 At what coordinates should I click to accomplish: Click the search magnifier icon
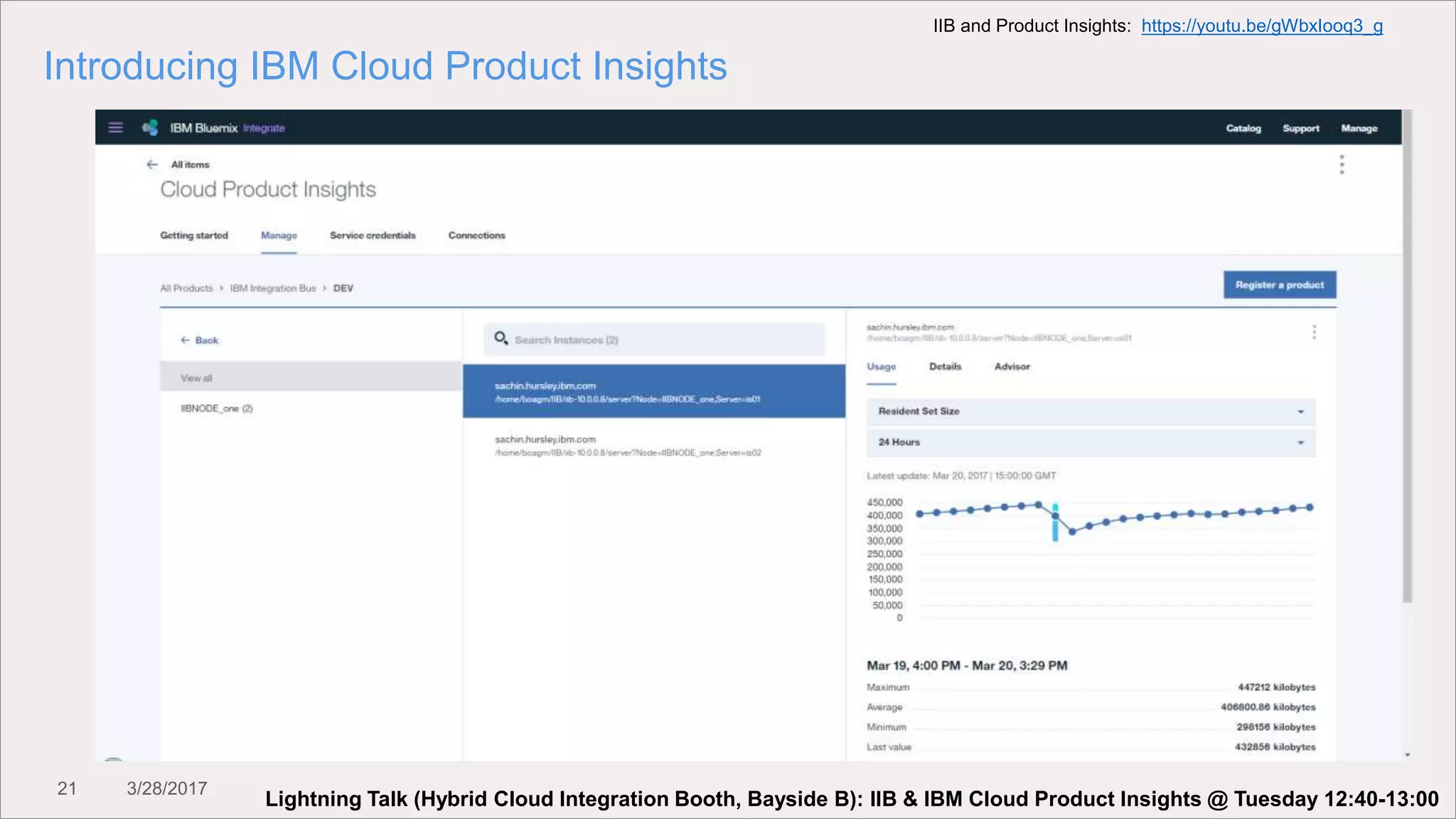pos(501,338)
